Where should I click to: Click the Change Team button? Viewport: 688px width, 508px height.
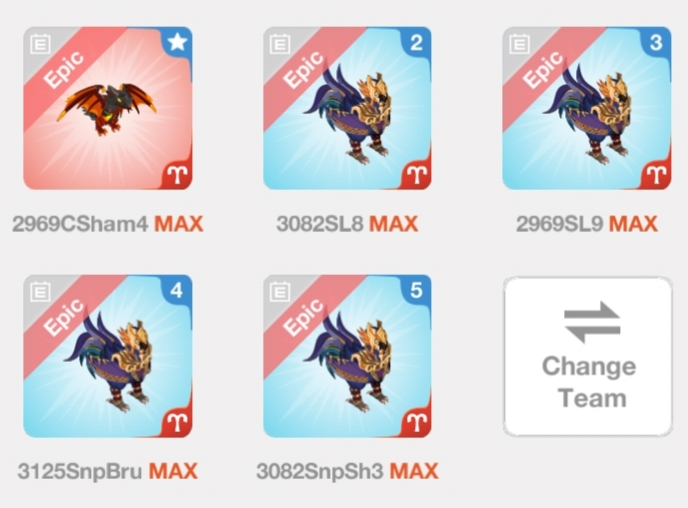(588, 356)
